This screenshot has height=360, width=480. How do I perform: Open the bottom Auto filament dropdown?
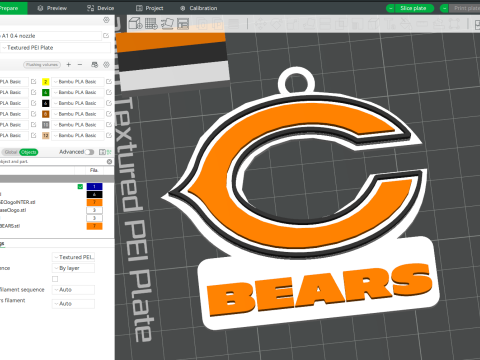73,304
